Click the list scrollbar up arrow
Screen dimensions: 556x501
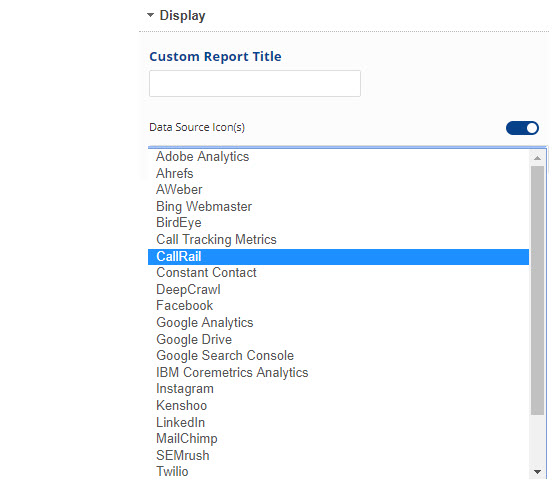coord(537,158)
